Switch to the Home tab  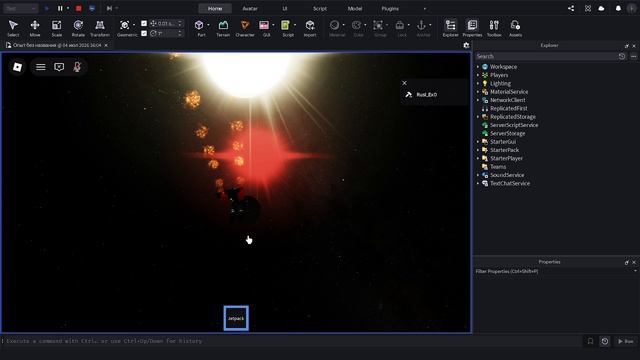[215, 8]
